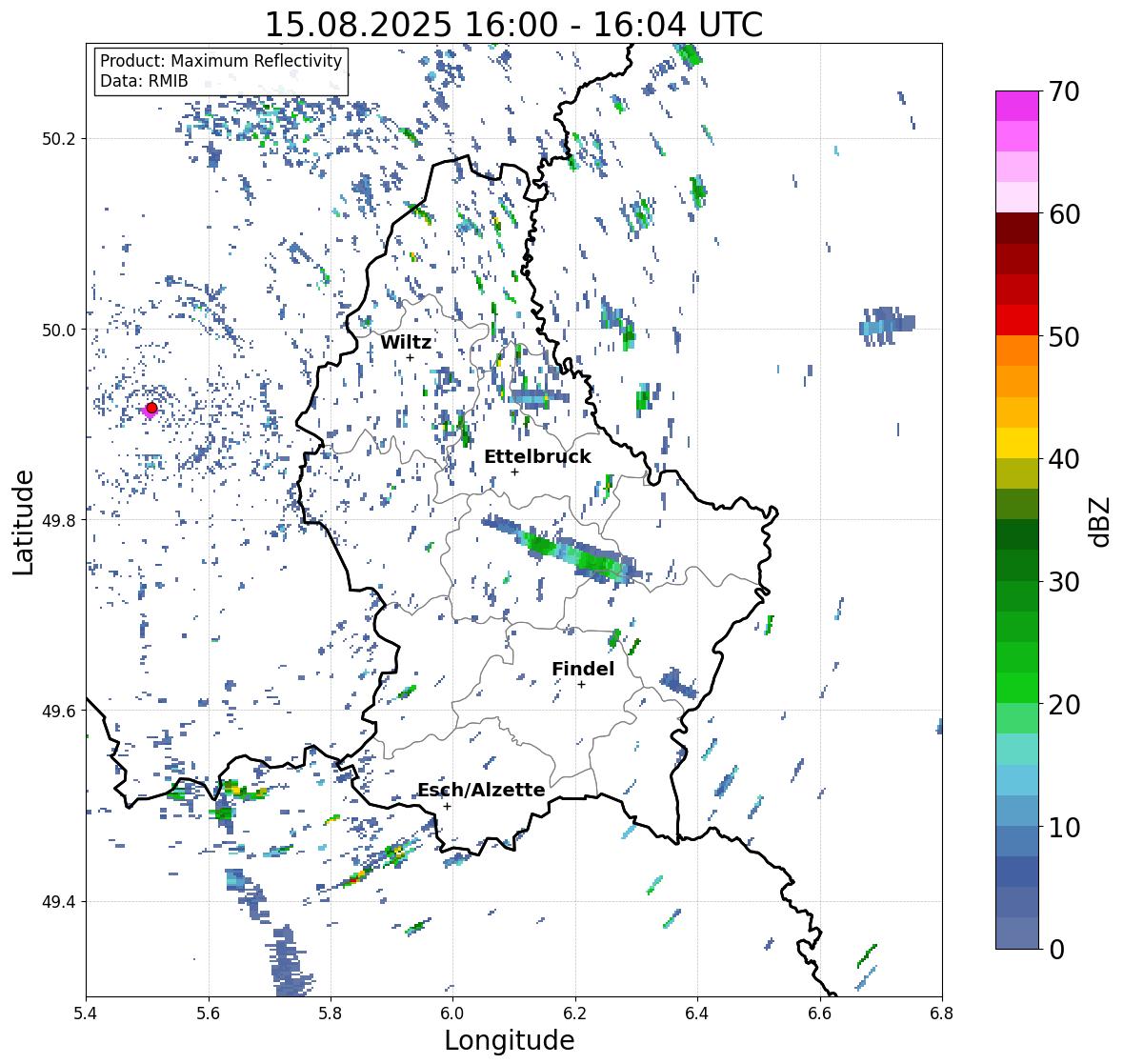The width and height of the screenshot is (1123, 1064).
Task: Click the yellow colorbar swatch above 40
Action: (x=1017, y=443)
